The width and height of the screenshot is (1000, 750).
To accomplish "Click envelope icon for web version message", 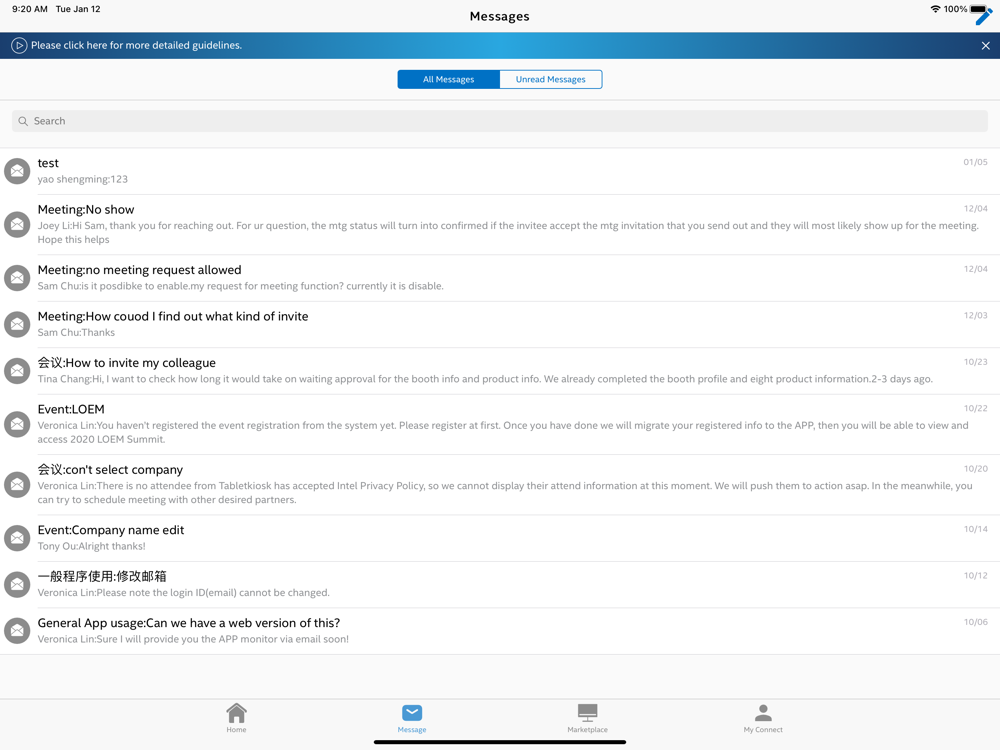I will (x=17, y=631).
